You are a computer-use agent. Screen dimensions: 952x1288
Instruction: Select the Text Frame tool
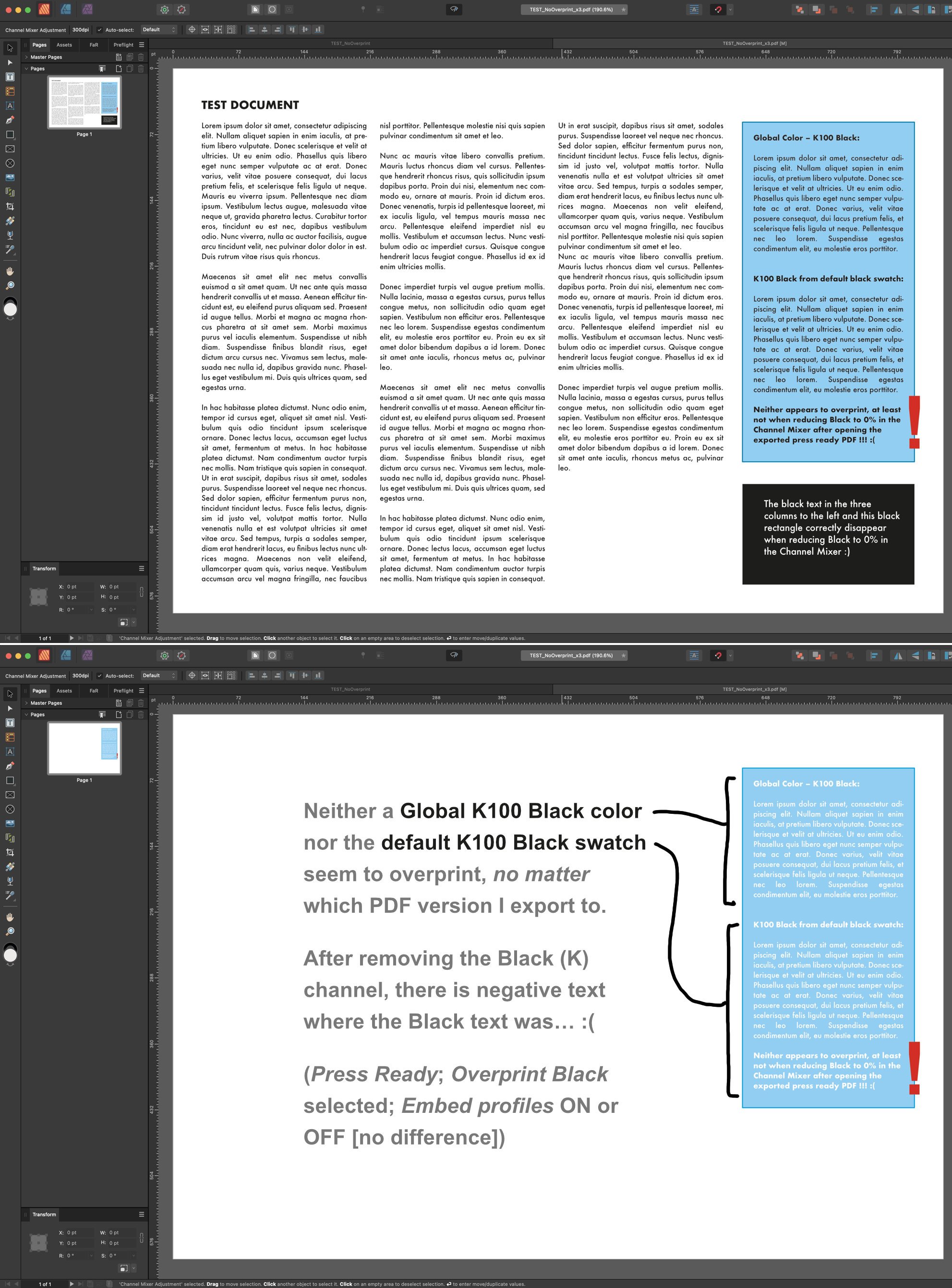coord(9,77)
